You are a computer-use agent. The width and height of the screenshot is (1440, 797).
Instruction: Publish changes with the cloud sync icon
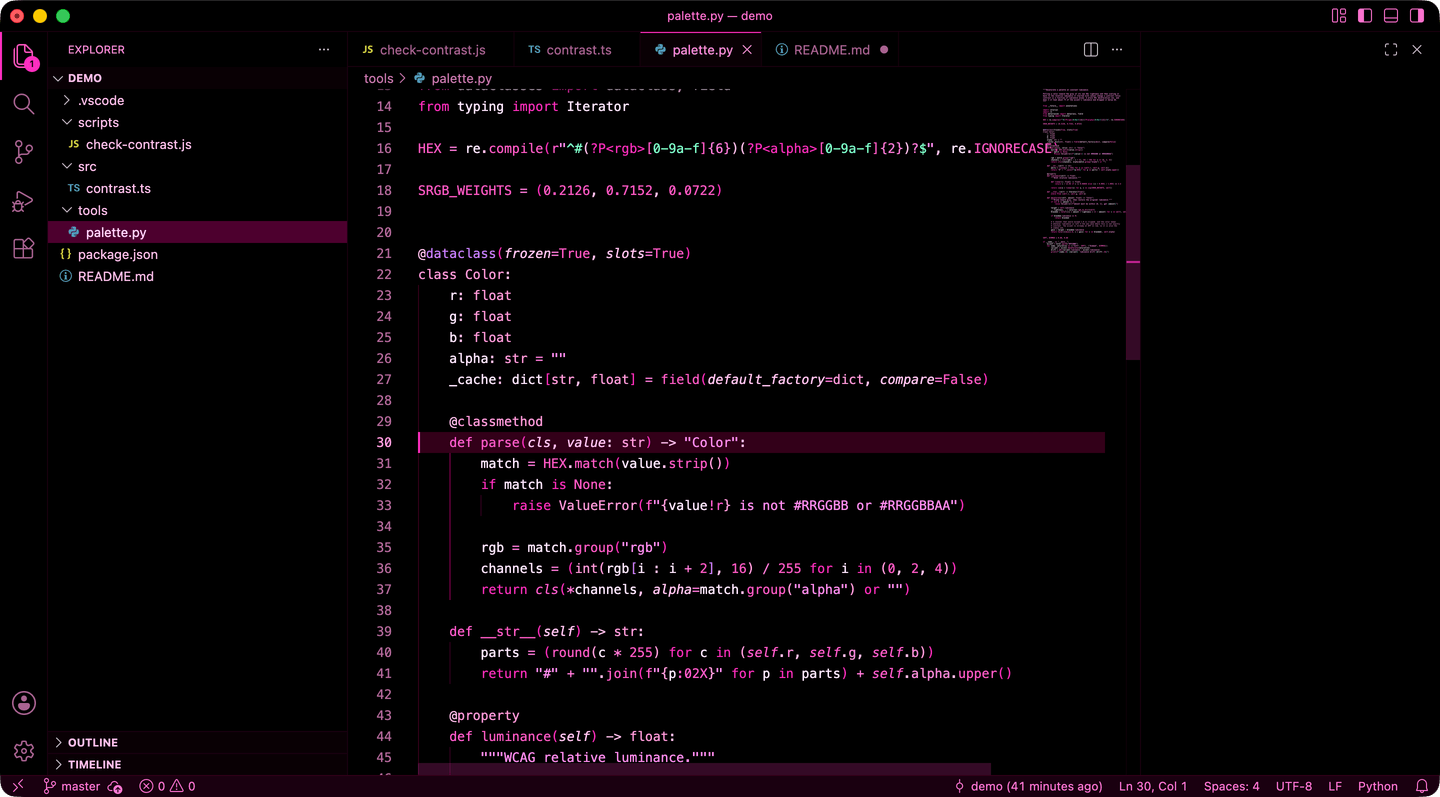point(115,786)
